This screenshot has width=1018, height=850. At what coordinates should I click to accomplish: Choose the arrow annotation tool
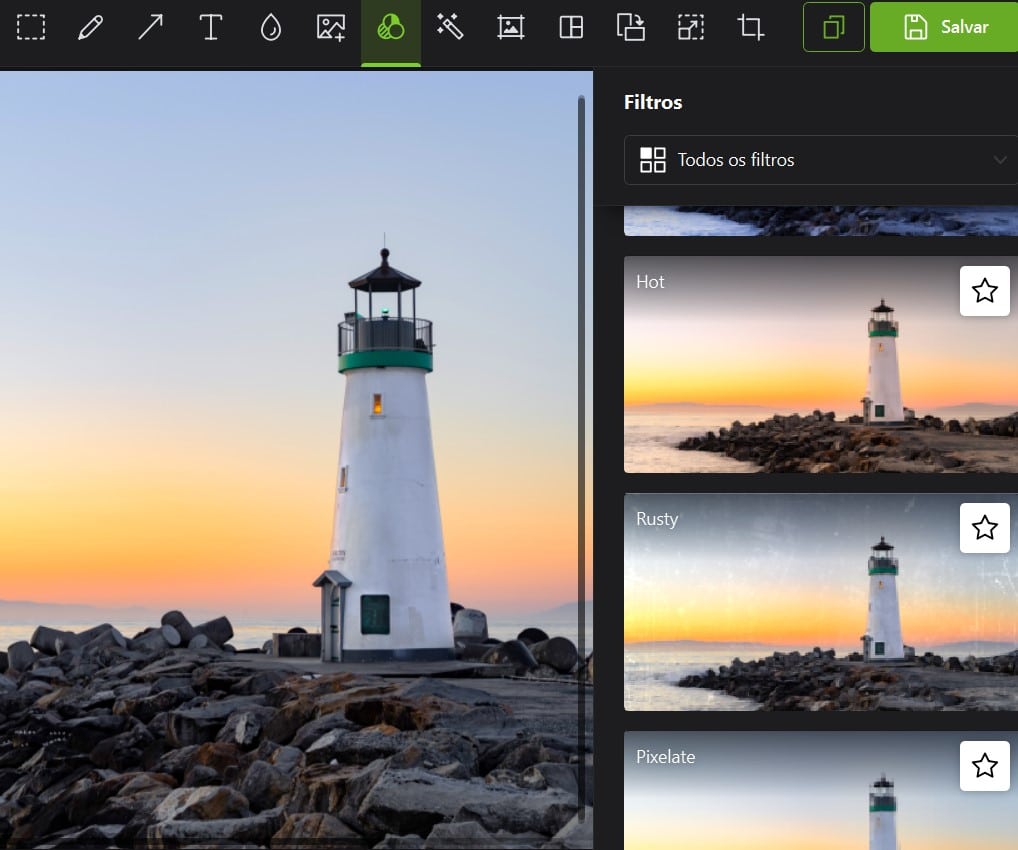point(151,27)
